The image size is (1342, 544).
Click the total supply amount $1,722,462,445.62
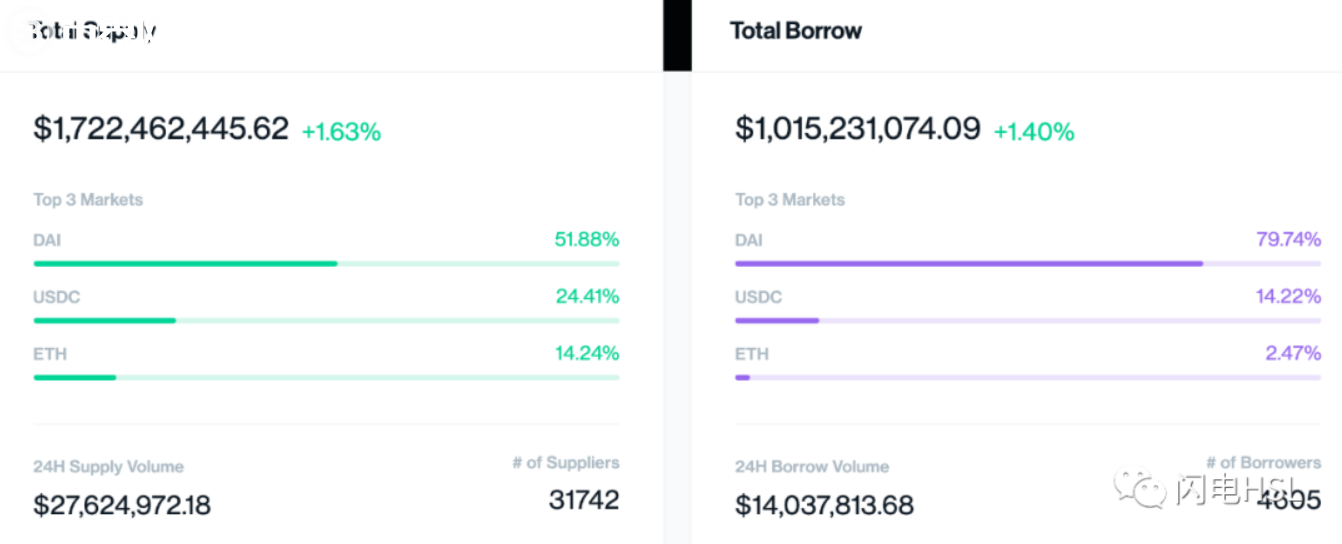click(x=161, y=129)
